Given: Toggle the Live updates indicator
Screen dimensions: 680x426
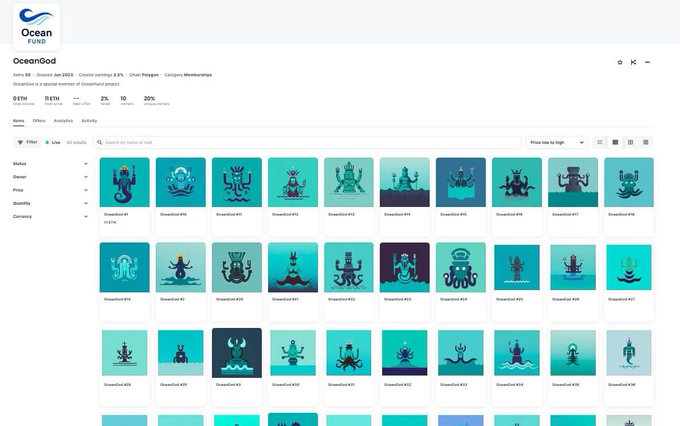Looking at the screenshot, I should pyautogui.click(x=53, y=142).
